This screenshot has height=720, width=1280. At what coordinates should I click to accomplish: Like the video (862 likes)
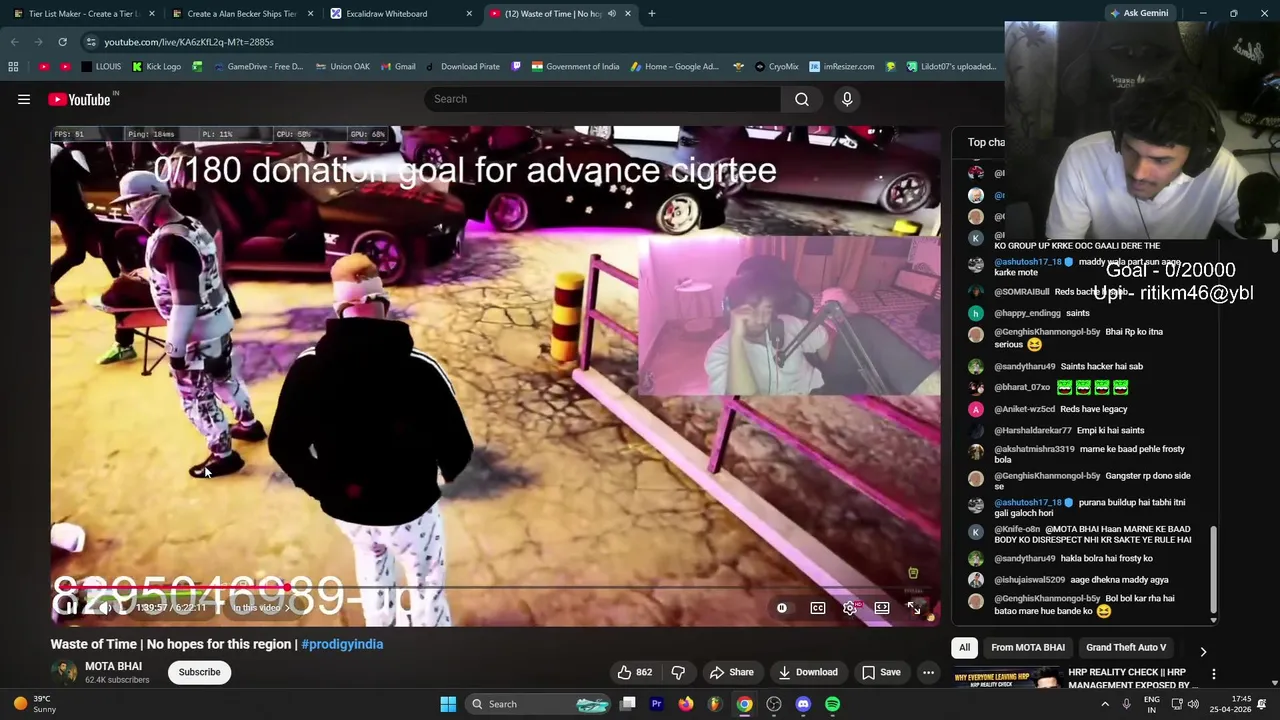pos(635,672)
